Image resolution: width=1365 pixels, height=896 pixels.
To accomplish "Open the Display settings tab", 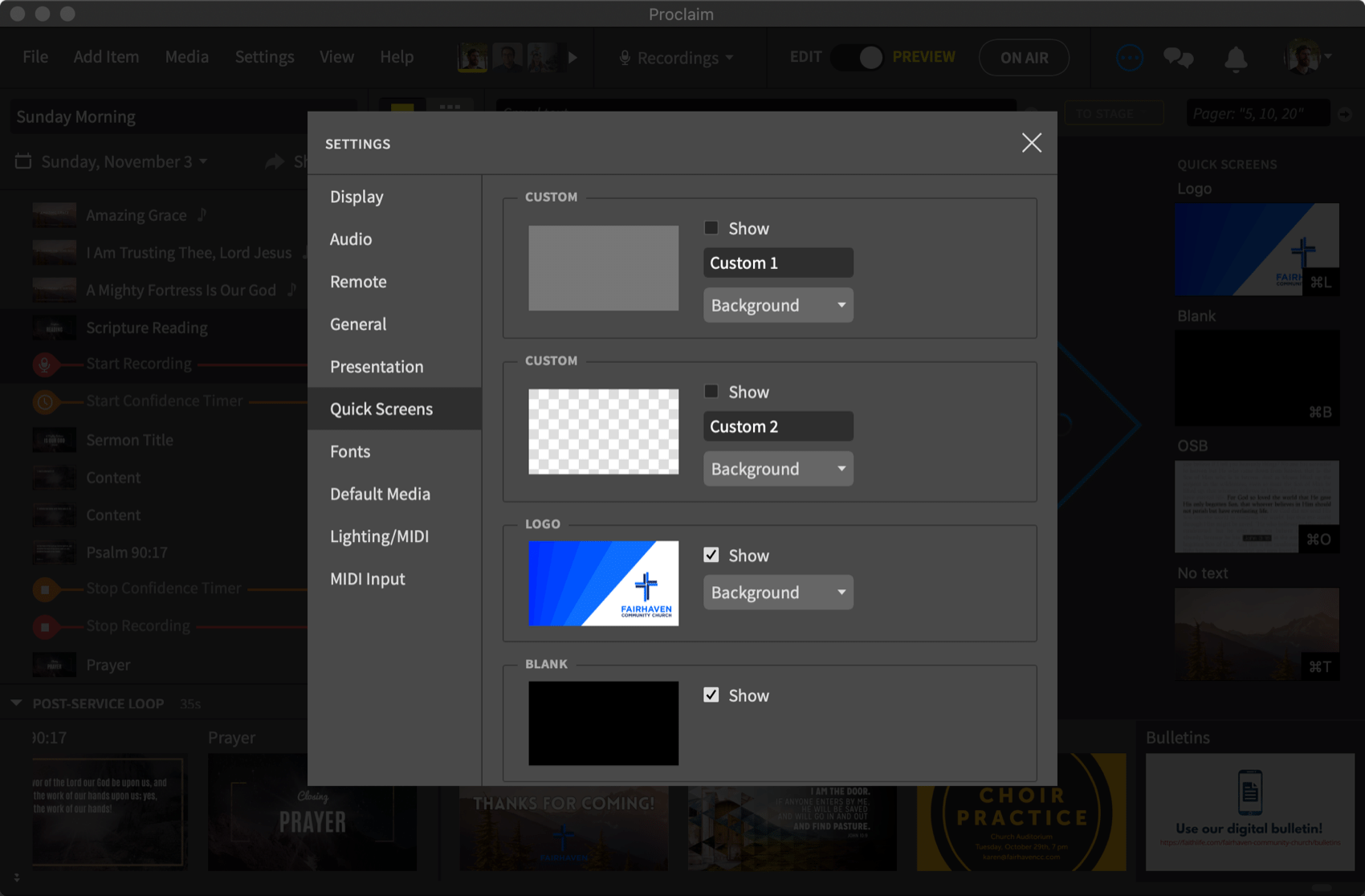I will [x=394, y=197].
